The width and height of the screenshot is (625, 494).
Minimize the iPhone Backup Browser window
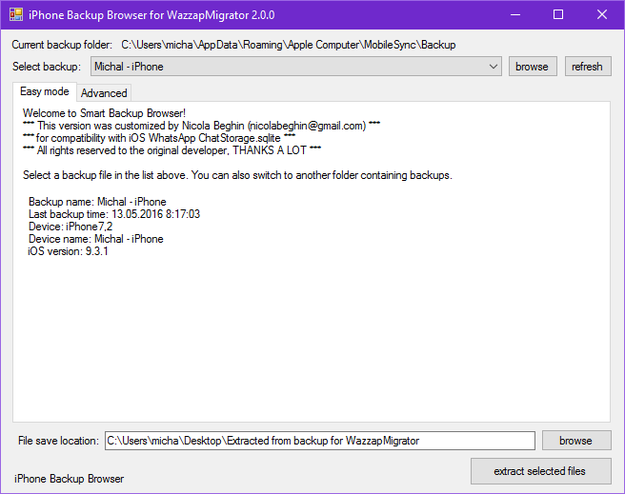[x=514, y=15]
